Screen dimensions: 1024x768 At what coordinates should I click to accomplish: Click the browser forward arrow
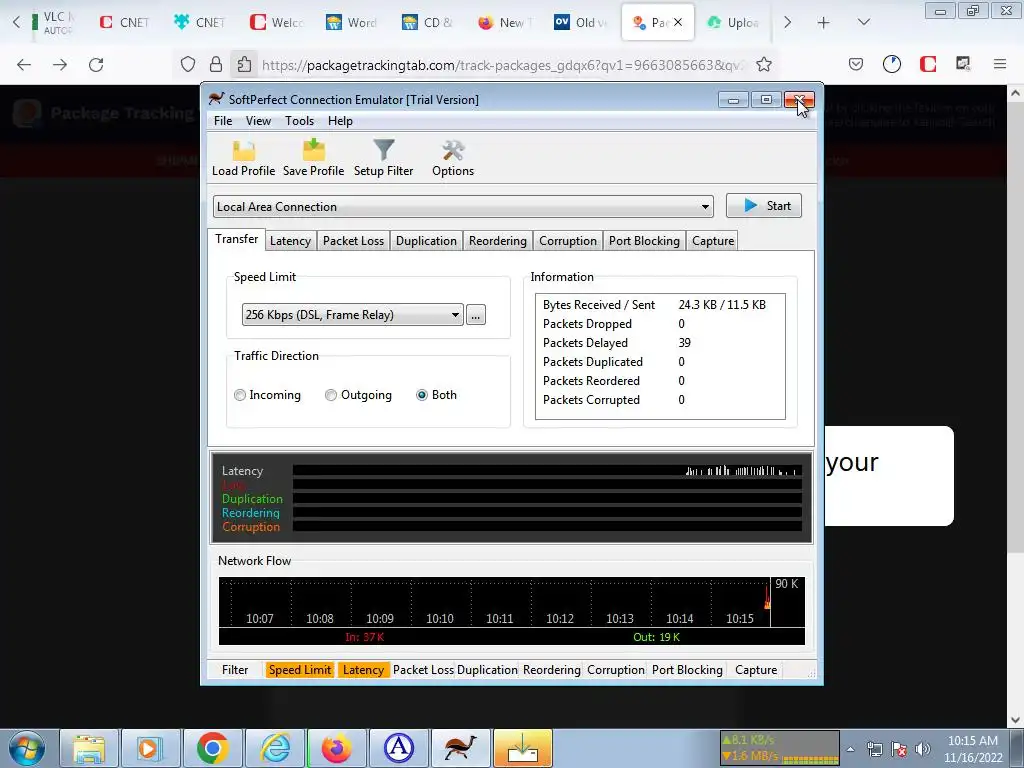click(60, 65)
